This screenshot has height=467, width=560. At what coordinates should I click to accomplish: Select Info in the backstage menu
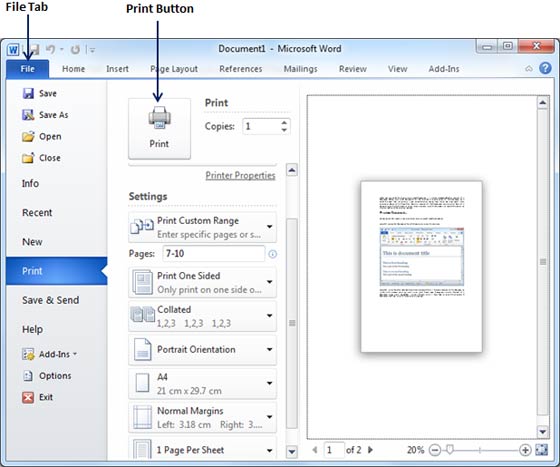click(x=30, y=184)
